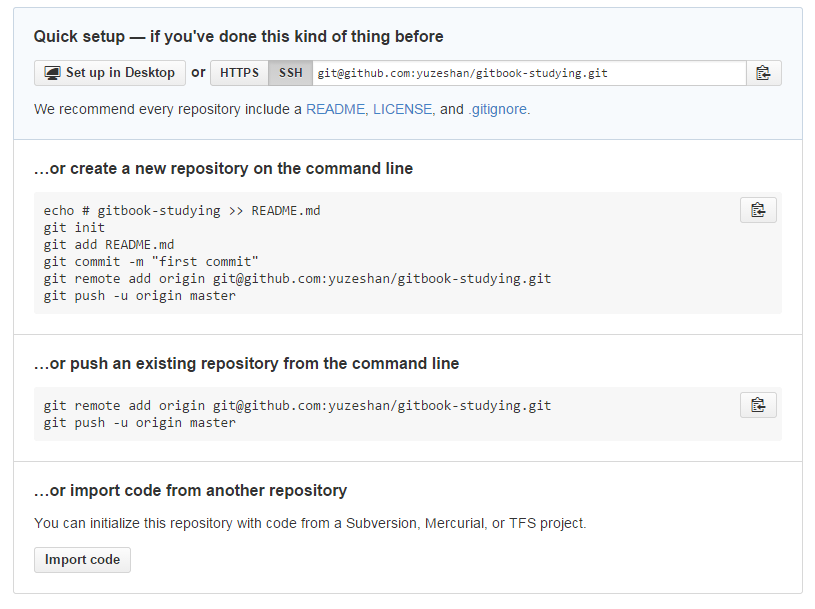
Task: Copy the new repository commands clipboard icon
Action: tap(758, 210)
